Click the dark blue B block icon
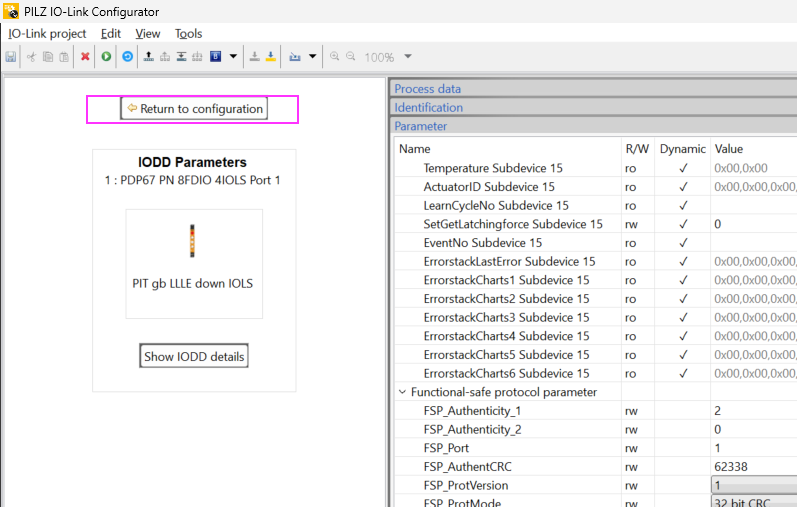The image size is (797, 507). (216, 56)
